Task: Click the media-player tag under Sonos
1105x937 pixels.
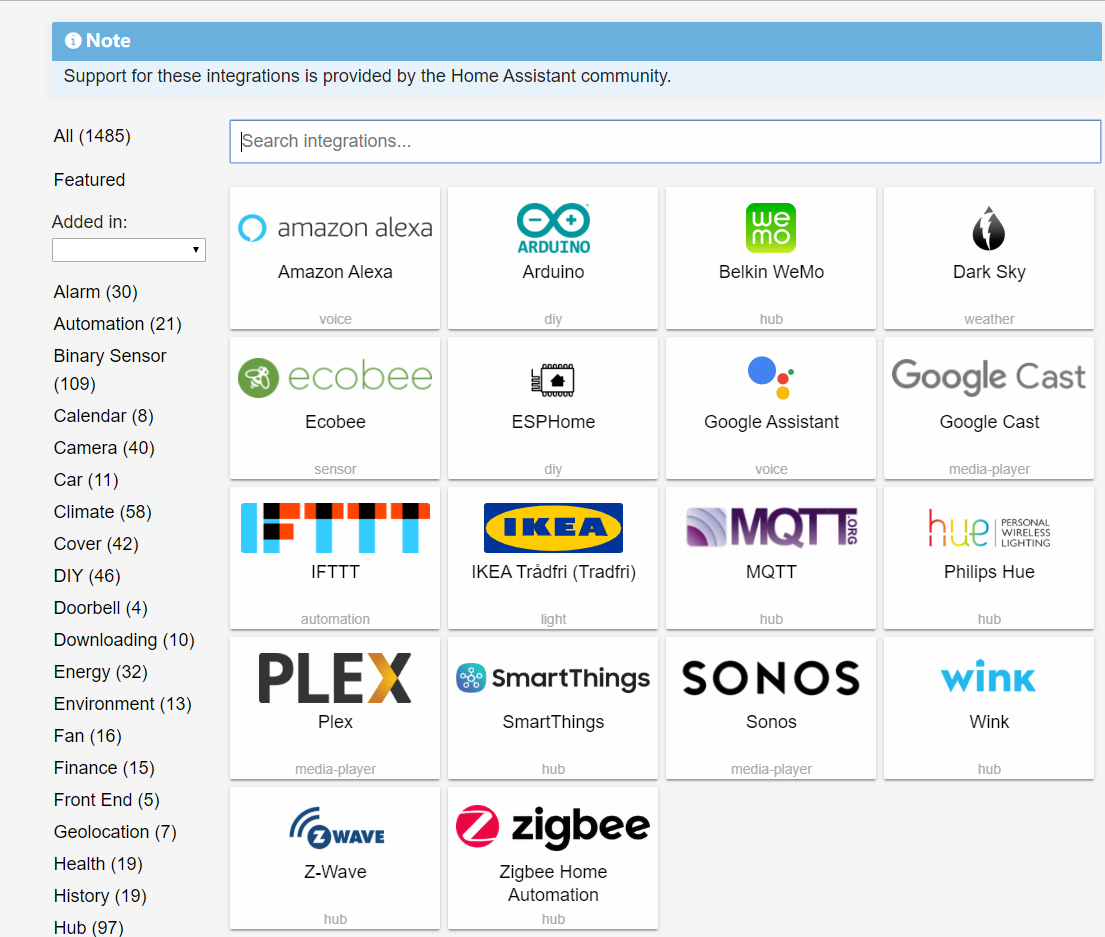Action: (771, 769)
